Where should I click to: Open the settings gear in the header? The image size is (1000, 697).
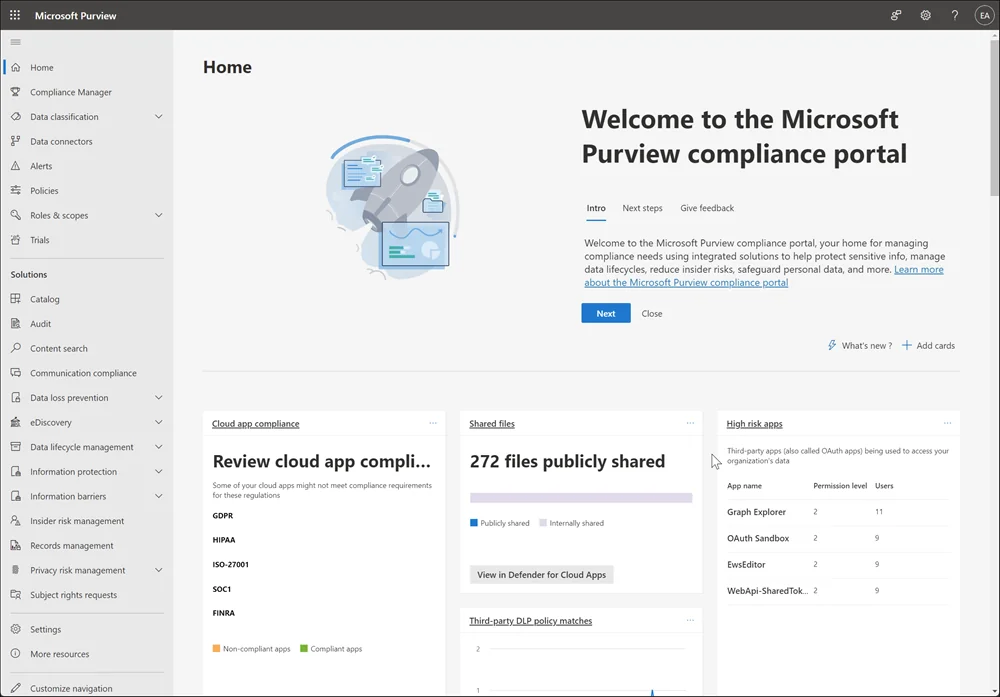point(925,15)
